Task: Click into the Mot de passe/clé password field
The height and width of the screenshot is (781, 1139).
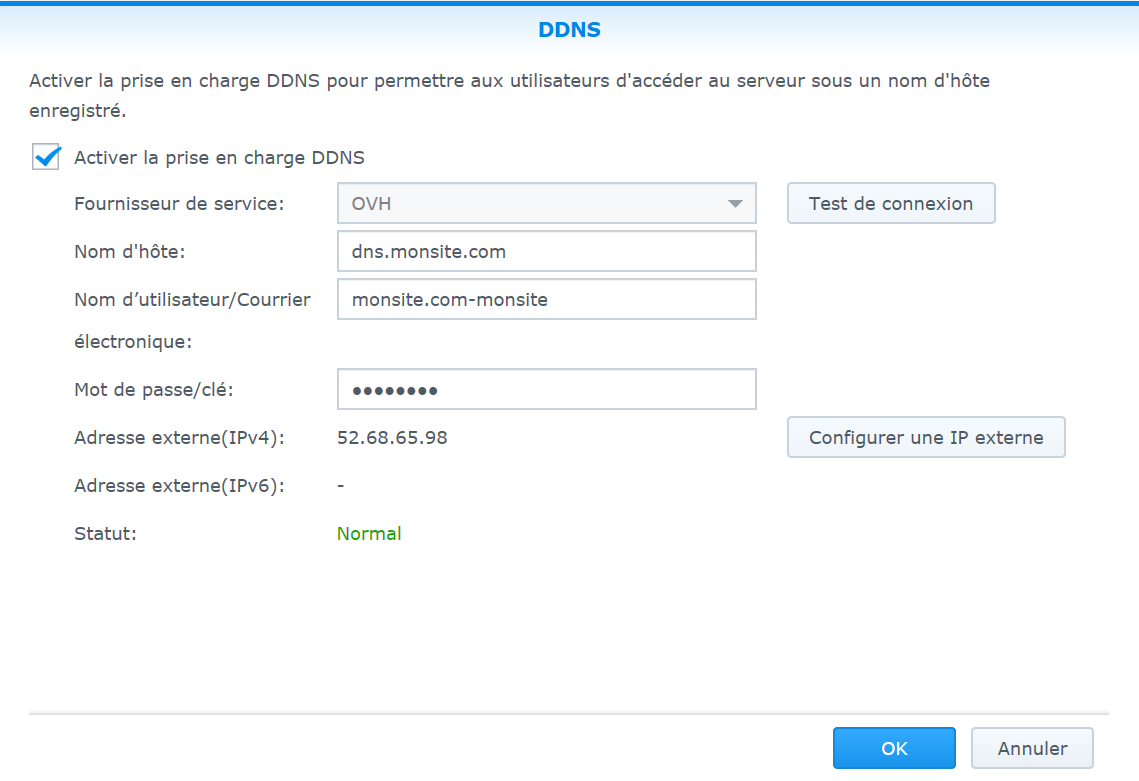Action: 546,389
